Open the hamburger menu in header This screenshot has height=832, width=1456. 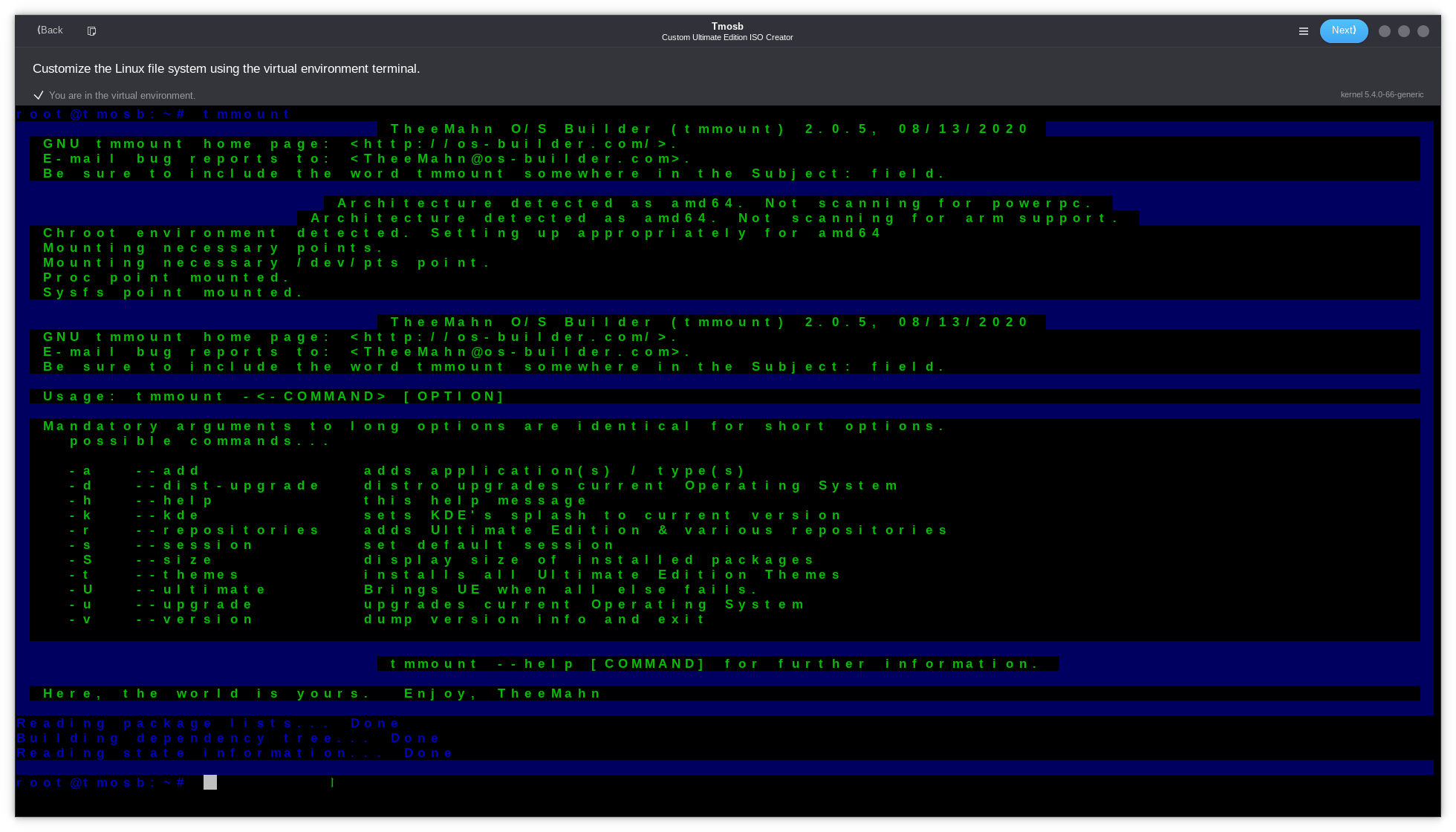click(x=1303, y=31)
